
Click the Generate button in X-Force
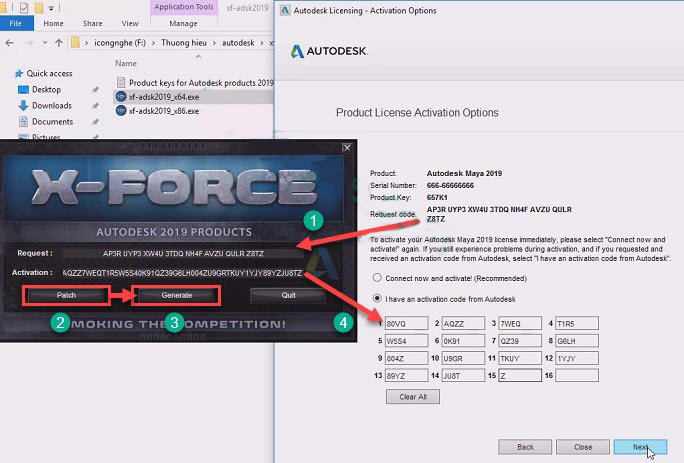pyautogui.click(x=177, y=295)
